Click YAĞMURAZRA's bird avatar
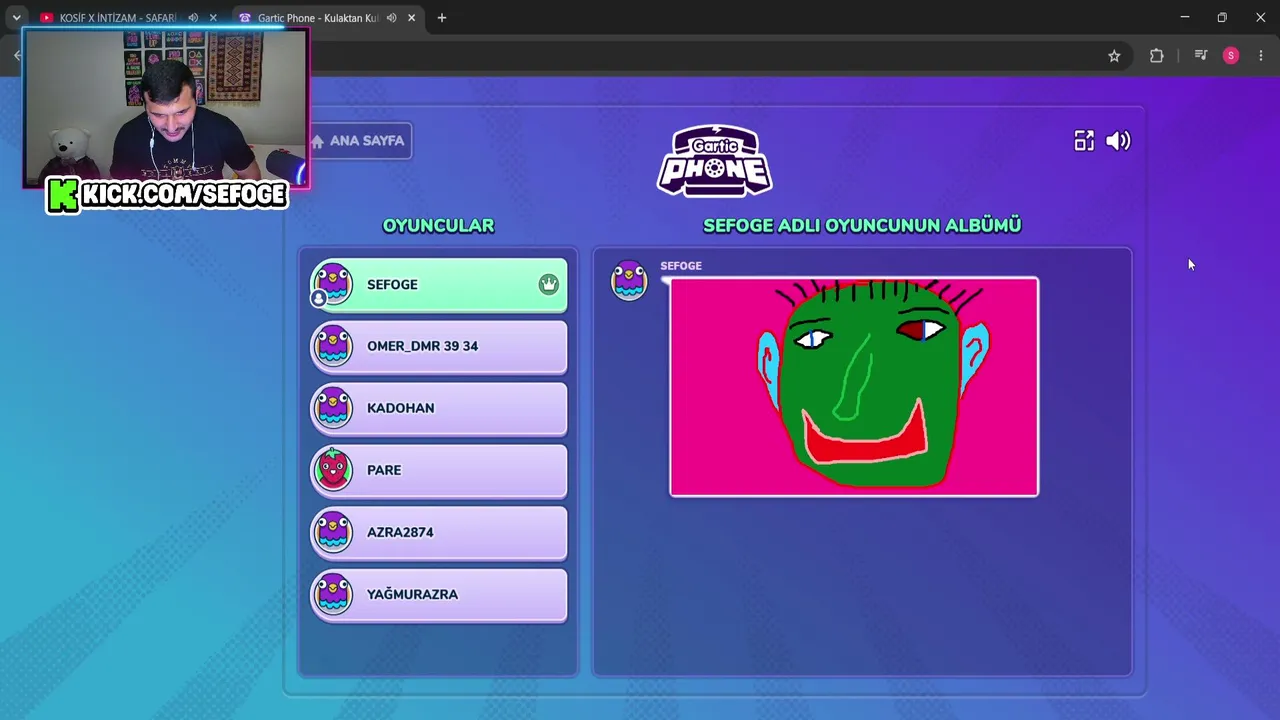This screenshot has width=1280, height=720. coord(333,594)
